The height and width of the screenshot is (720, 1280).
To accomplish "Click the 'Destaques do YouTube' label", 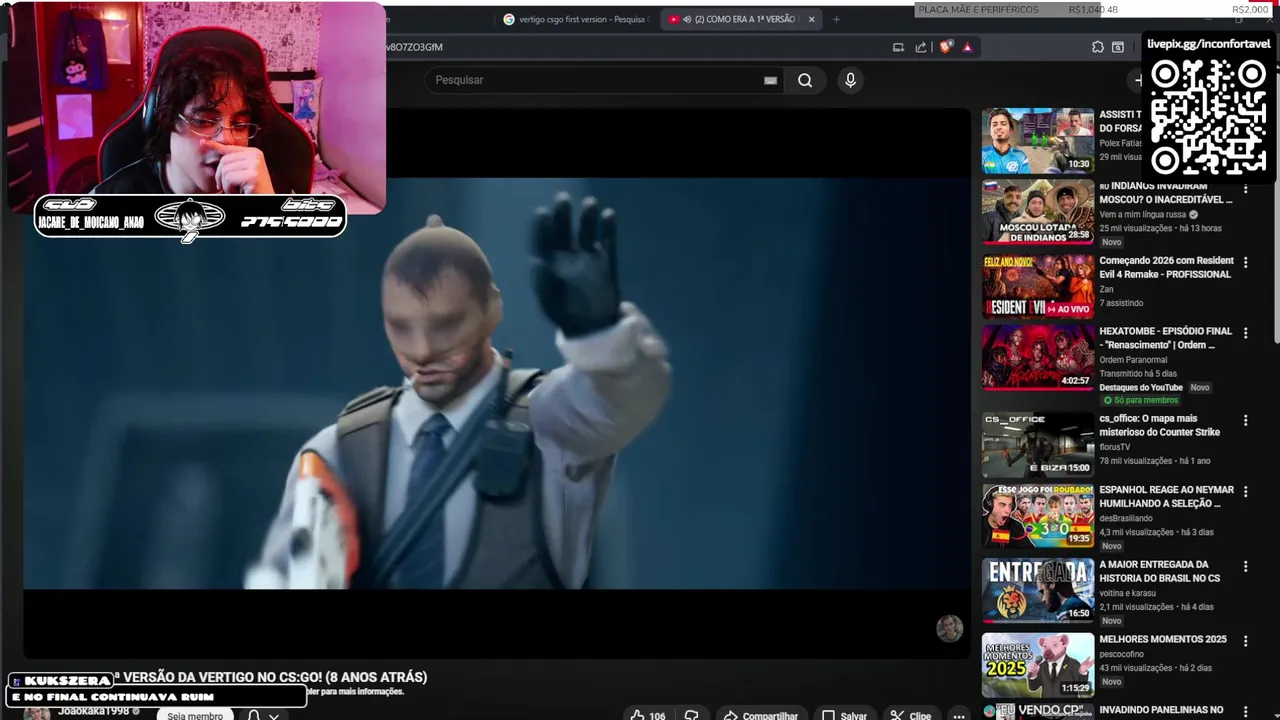I will tap(1141, 387).
